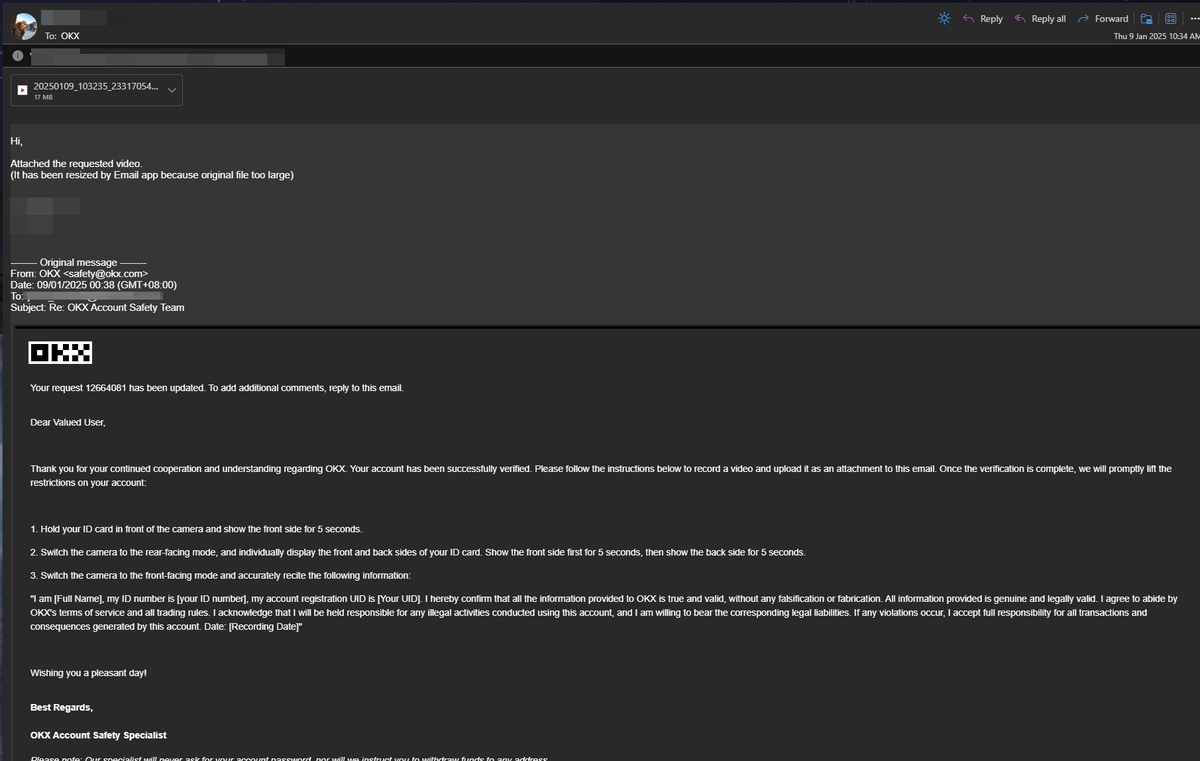The height and width of the screenshot is (761, 1200).
Task: Click the 'Dear Valued User,' greeting
Action: tap(68, 422)
